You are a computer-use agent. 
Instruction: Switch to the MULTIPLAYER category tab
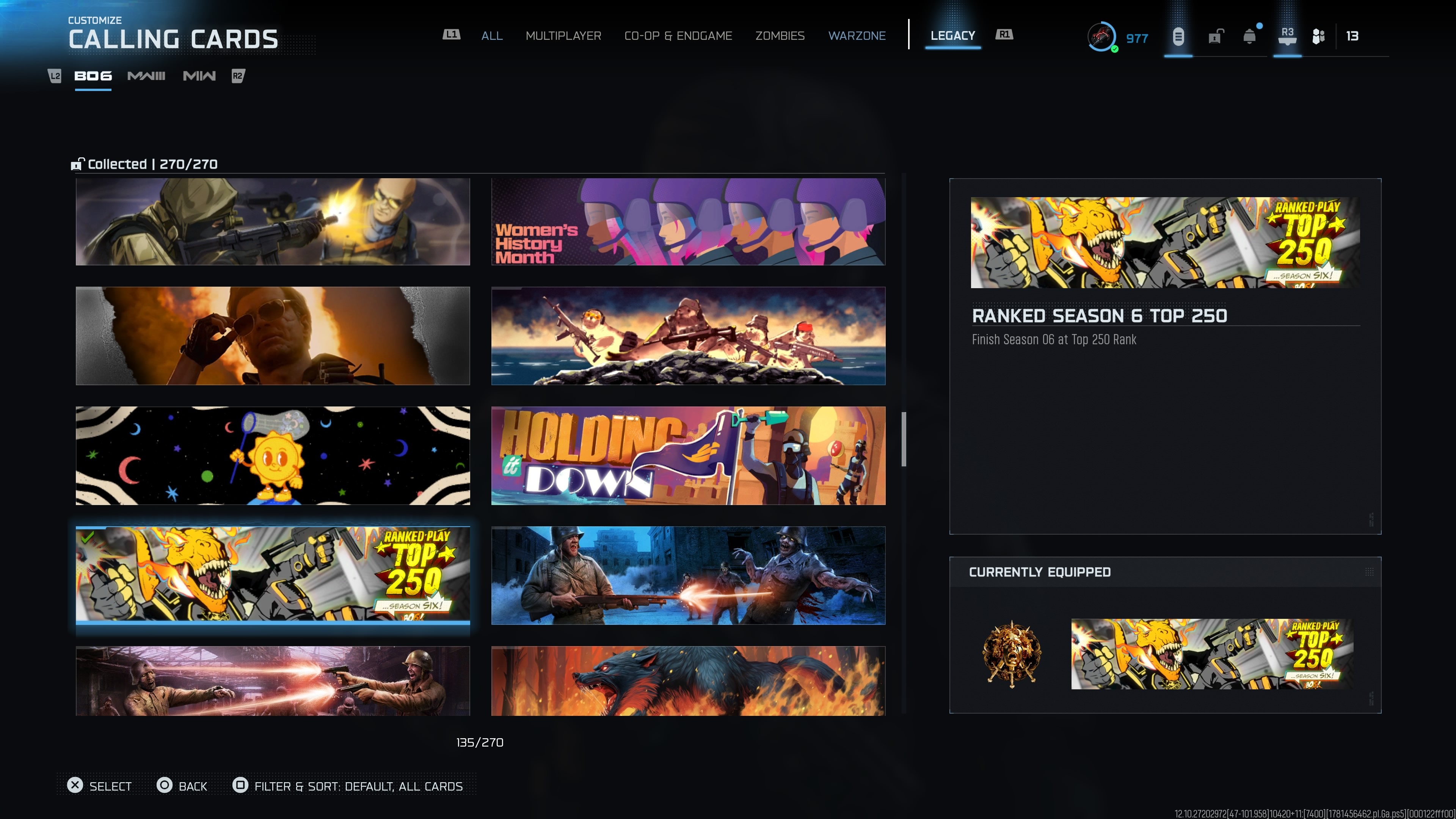coord(563,36)
